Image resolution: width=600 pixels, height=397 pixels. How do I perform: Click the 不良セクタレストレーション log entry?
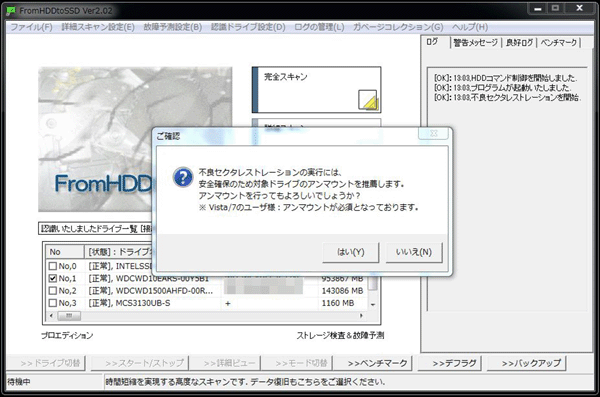pyautogui.click(x=507, y=97)
